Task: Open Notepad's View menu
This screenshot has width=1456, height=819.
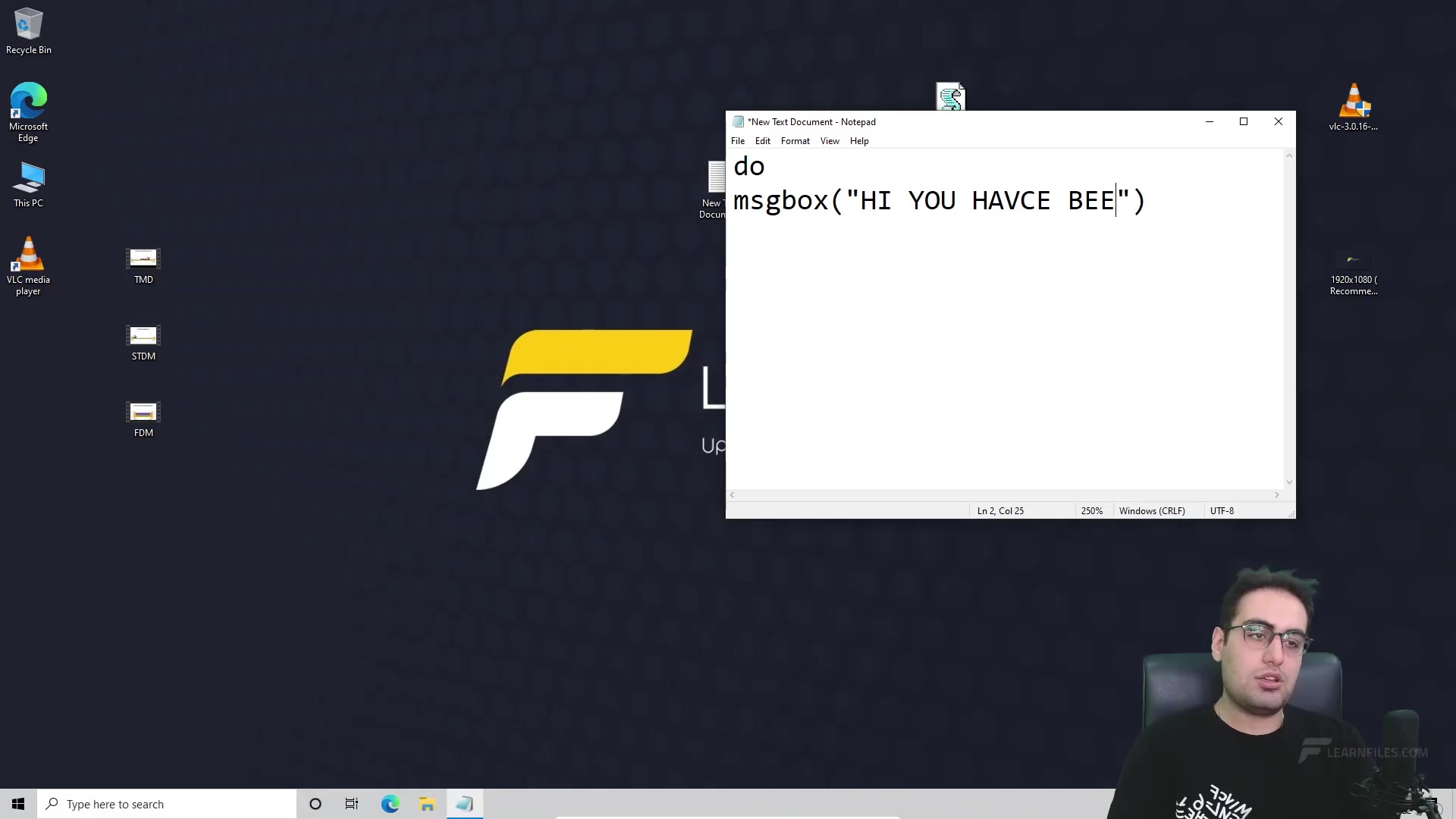Action: coord(829,141)
